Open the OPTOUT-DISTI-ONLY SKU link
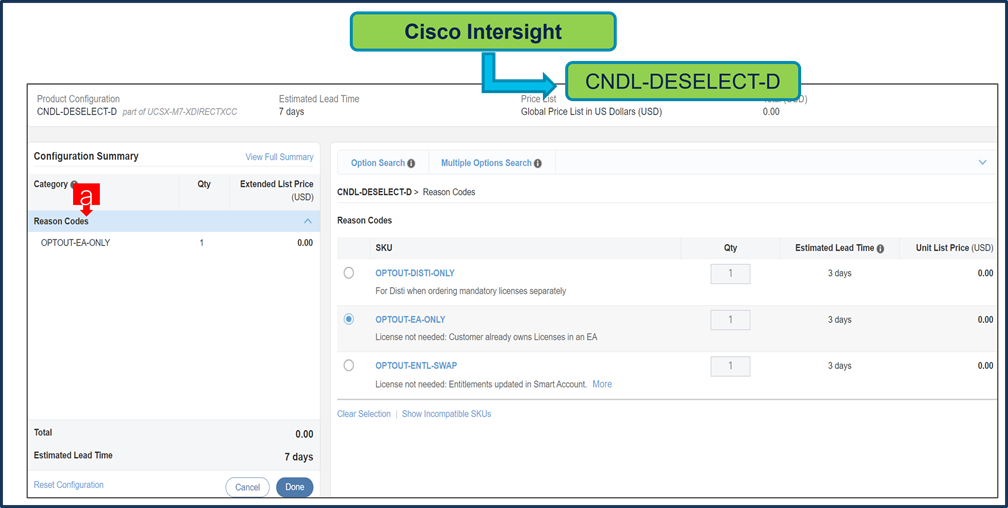Image resolution: width=1008 pixels, height=508 pixels. [x=415, y=273]
